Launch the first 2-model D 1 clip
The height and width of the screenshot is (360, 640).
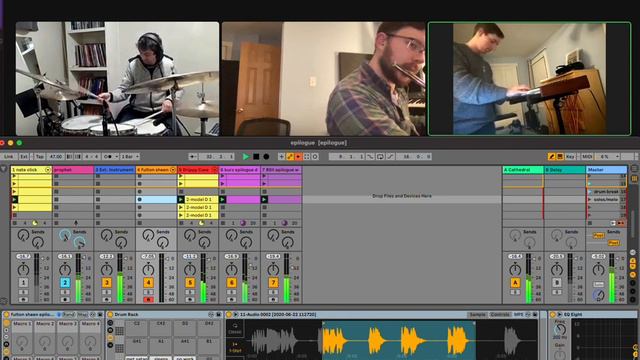tap(181, 200)
